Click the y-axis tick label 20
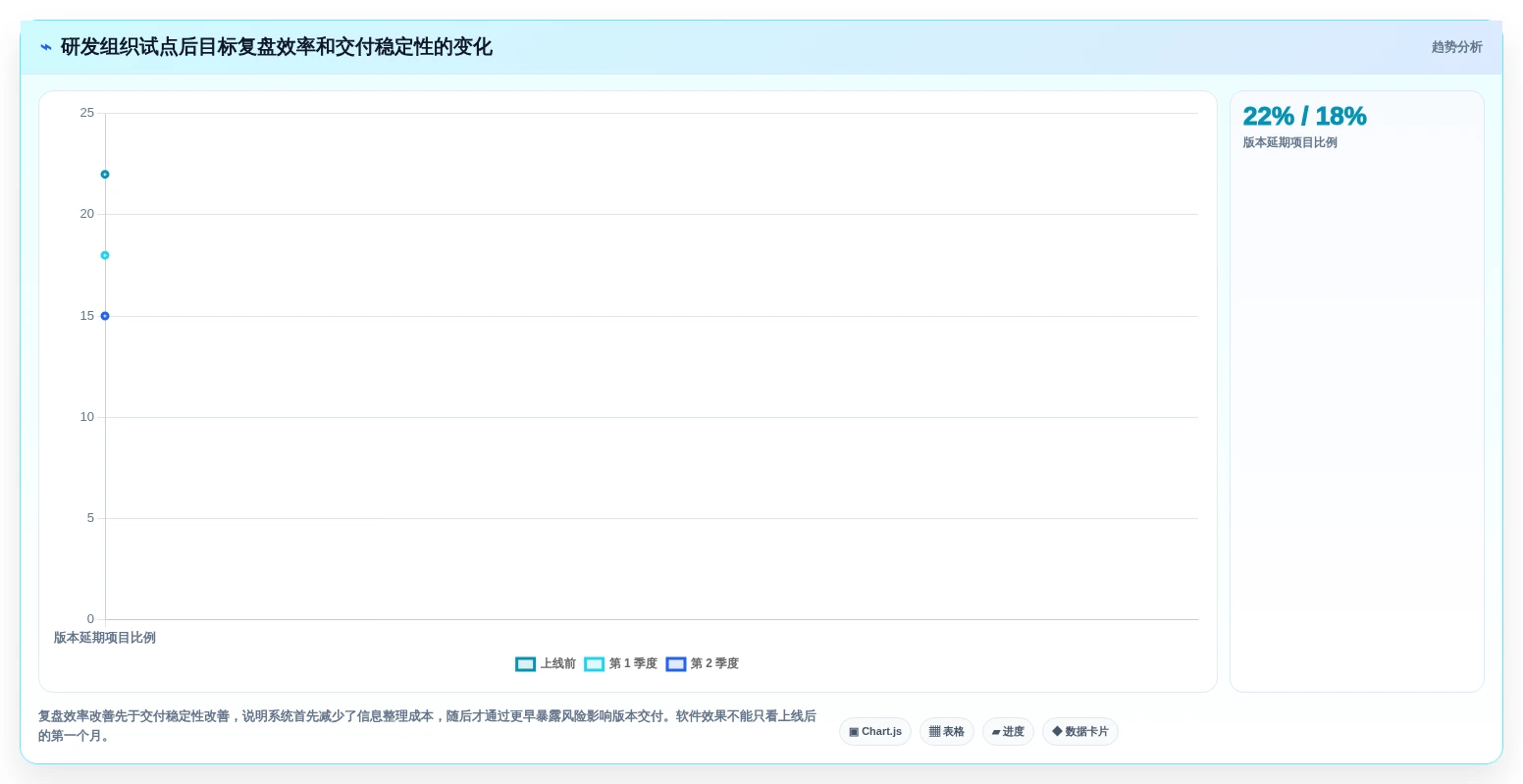The image size is (1523, 784). [x=87, y=214]
